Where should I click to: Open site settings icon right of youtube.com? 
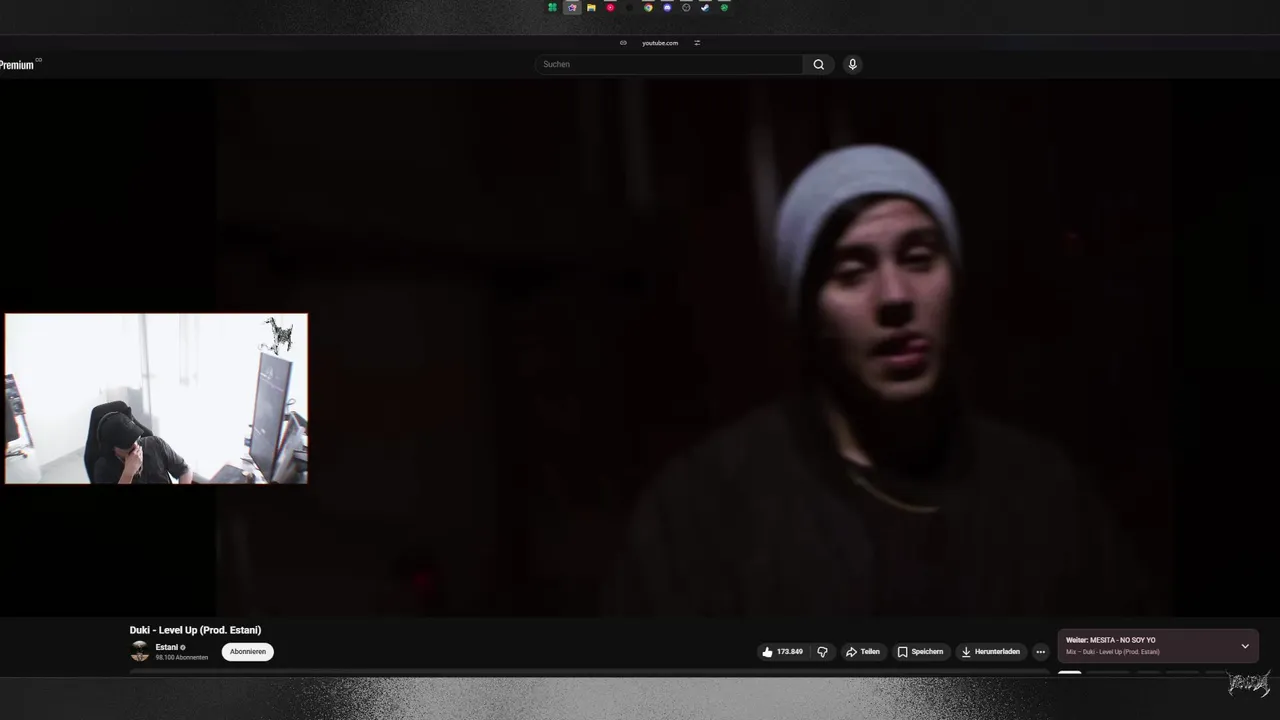(x=697, y=43)
